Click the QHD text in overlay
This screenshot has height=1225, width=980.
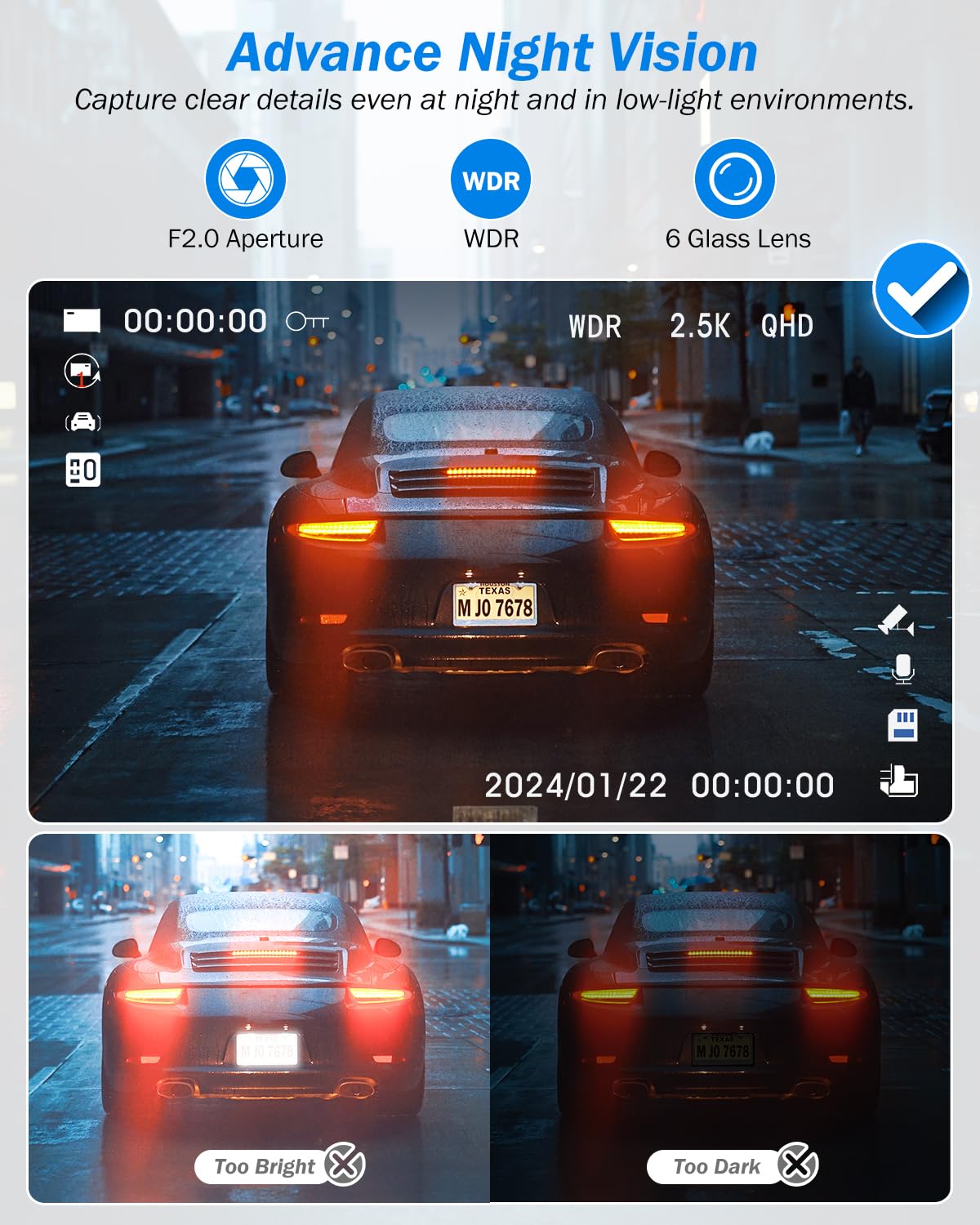click(x=787, y=327)
